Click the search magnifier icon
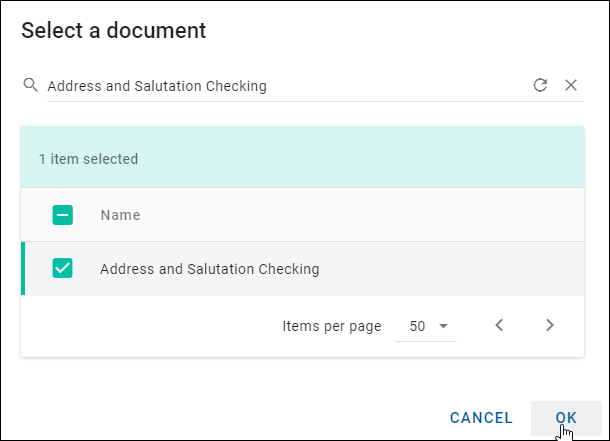 click(x=30, y=85)
